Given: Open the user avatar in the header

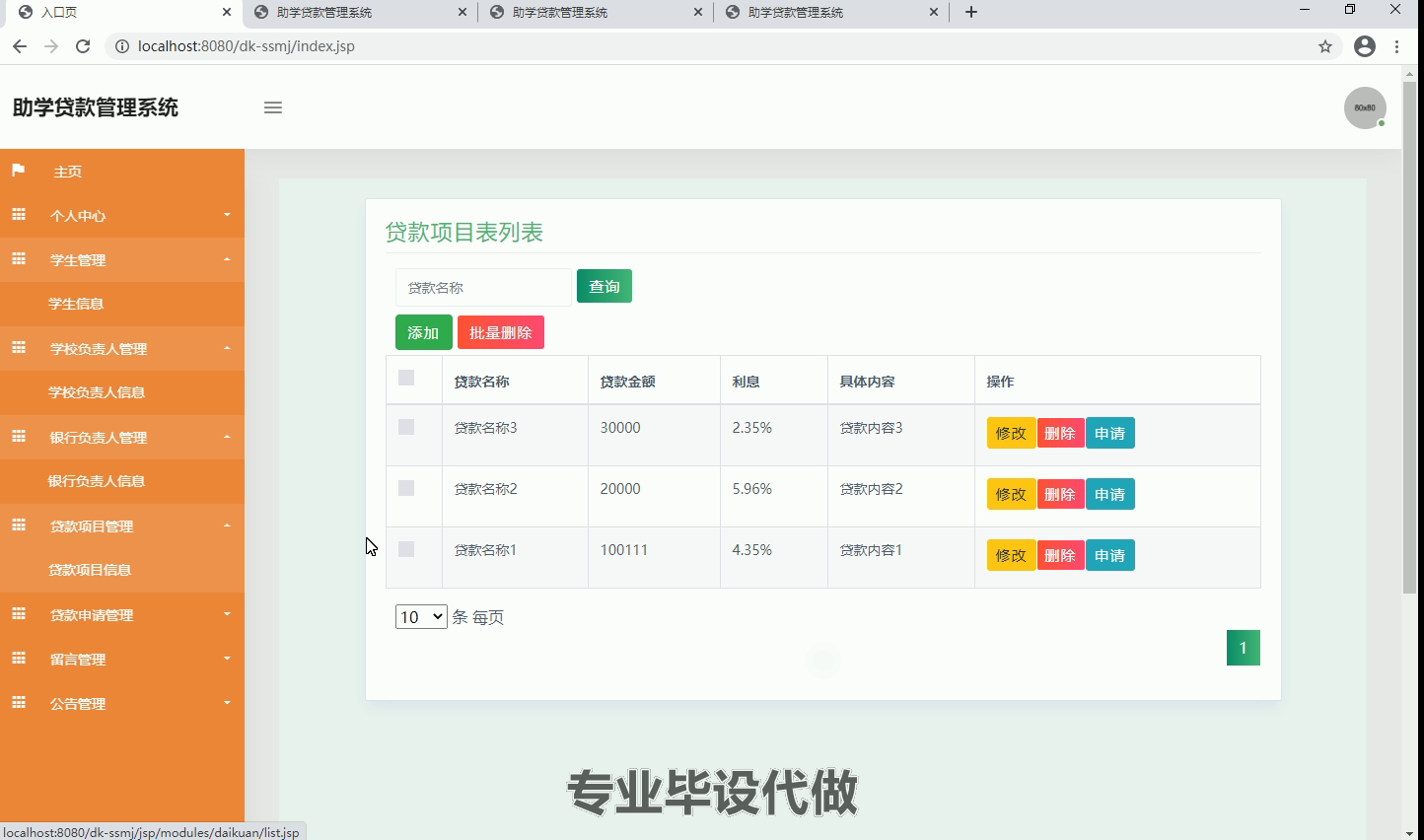Looking at the screenshot, I should pyautogui.click(x=1365, y=107).
